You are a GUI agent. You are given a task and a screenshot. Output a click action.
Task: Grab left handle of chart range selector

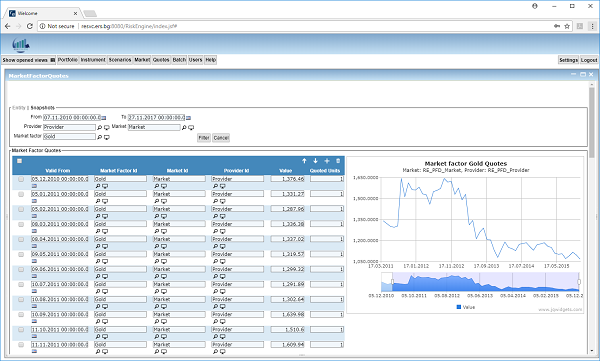(x=392, y=282)
